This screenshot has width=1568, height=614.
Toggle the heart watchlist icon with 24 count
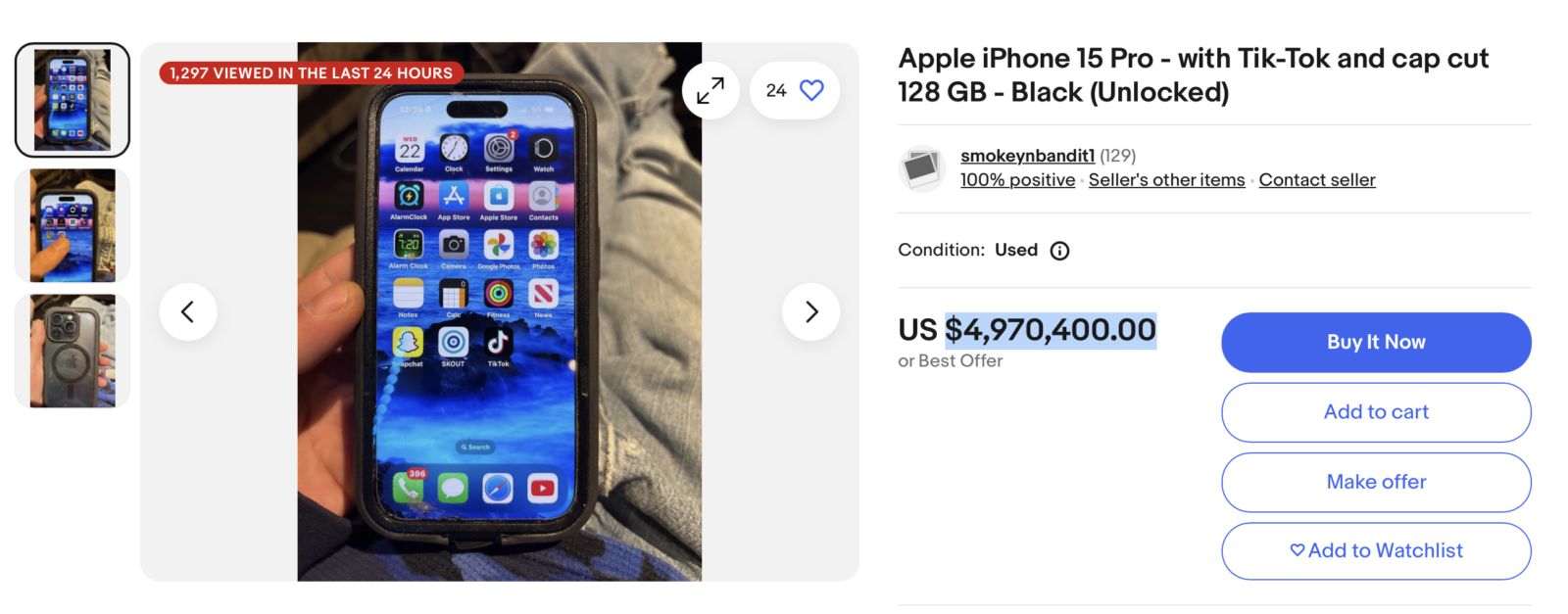pyautogui.click(x=795, y=90)
